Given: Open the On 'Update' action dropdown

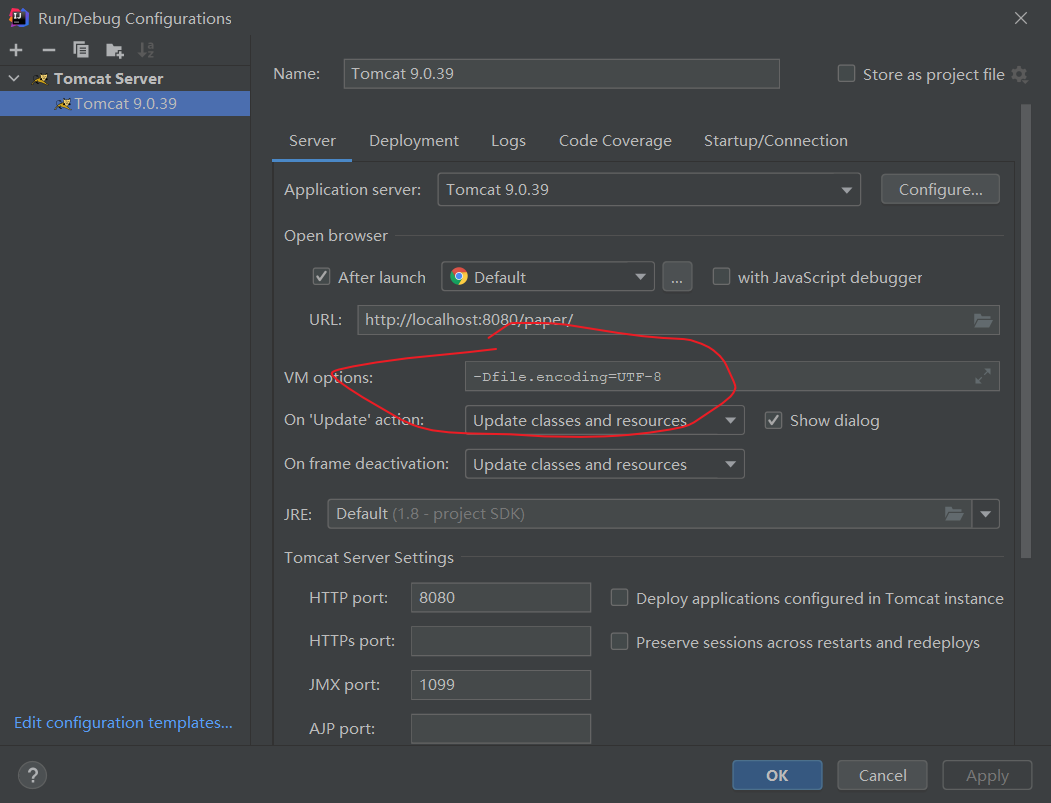Looking at the screenshot, I should 605,420.
